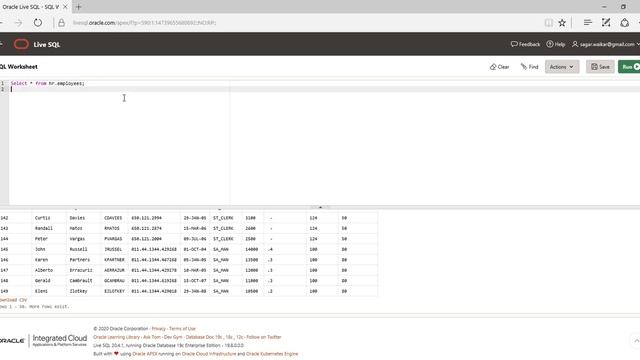The width and height of the screenshot is (640, 360).
Task: Click the forward navigation arrow
Action: (x=18, y=23)
